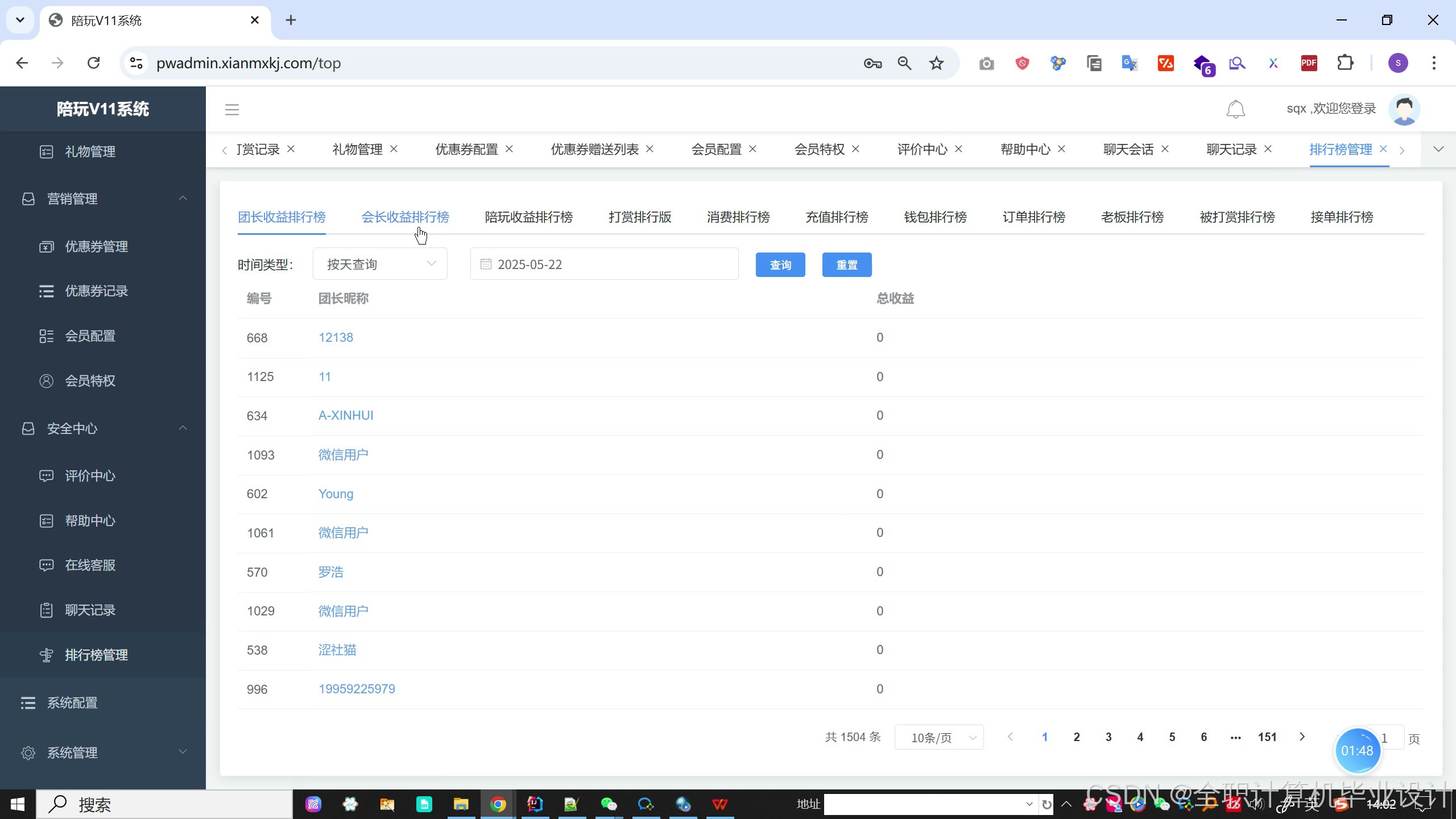The image size is (1456, 819).
Task: Click the browser address bar URL
Action: point(249,63)
